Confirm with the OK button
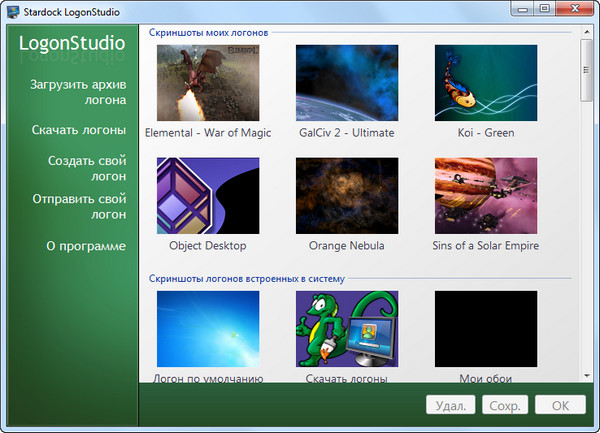 pos(560,405)
